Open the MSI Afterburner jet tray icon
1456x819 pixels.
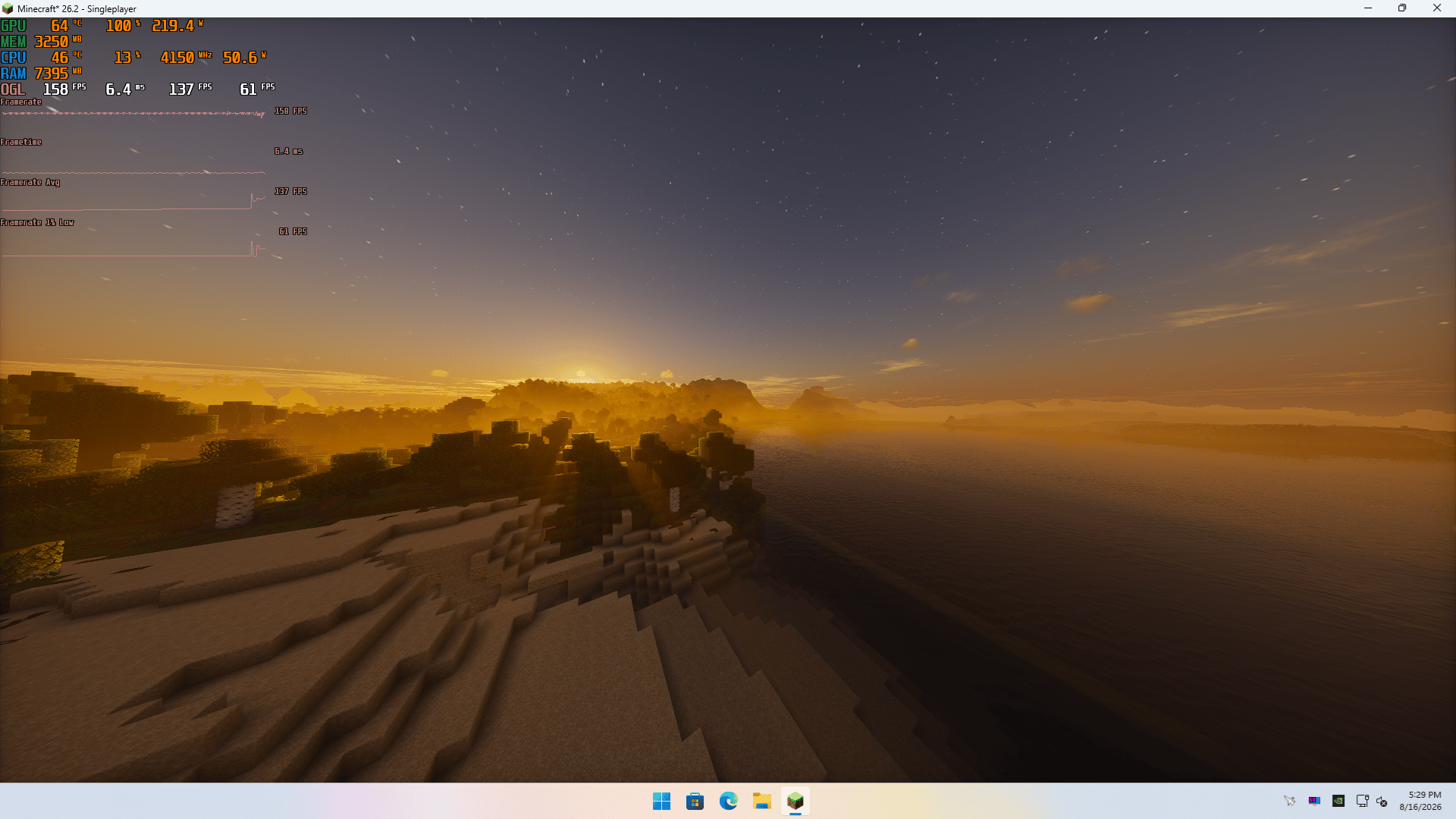tap(1290, 801)
